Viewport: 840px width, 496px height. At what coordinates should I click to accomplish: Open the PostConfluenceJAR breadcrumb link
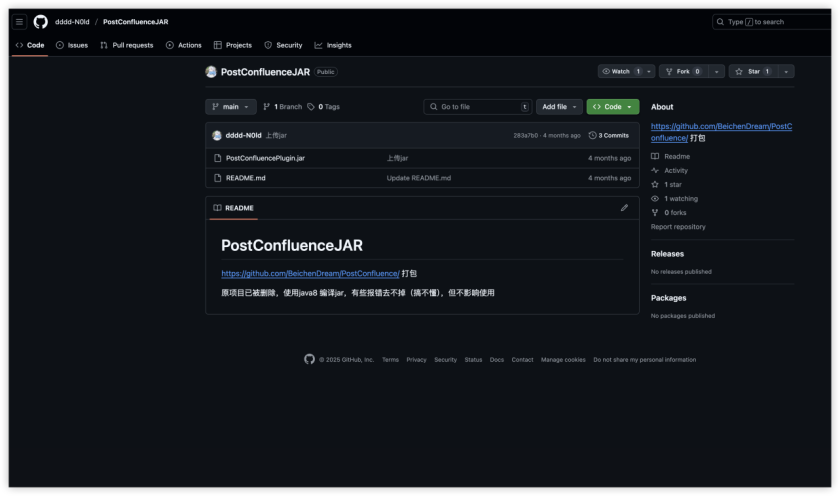click(x=136, y=22)
